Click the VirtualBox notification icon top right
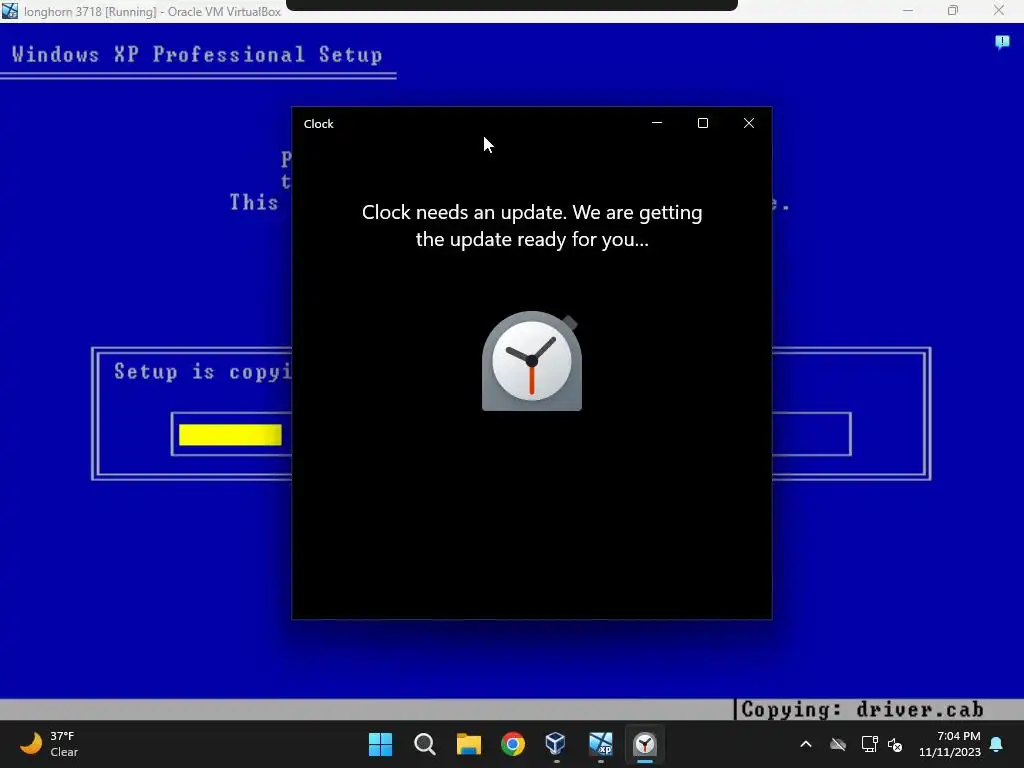This screenshot has height=768, width=1024. (1002, 42)
